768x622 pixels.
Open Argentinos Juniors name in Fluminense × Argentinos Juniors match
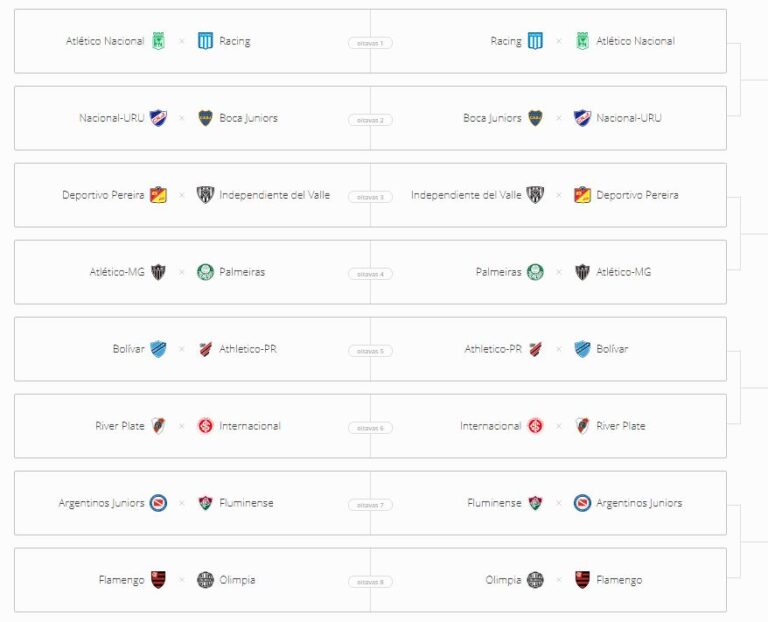pyautogui.click(x=639, y=503)
